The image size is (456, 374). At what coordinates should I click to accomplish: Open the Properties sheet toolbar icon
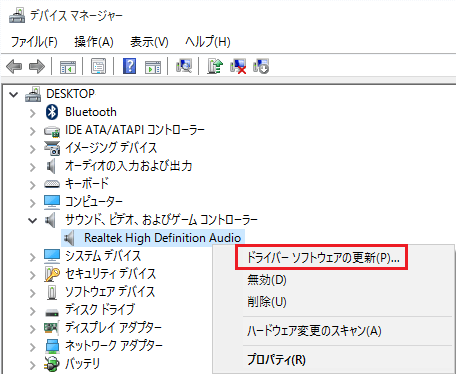[99, 66]
